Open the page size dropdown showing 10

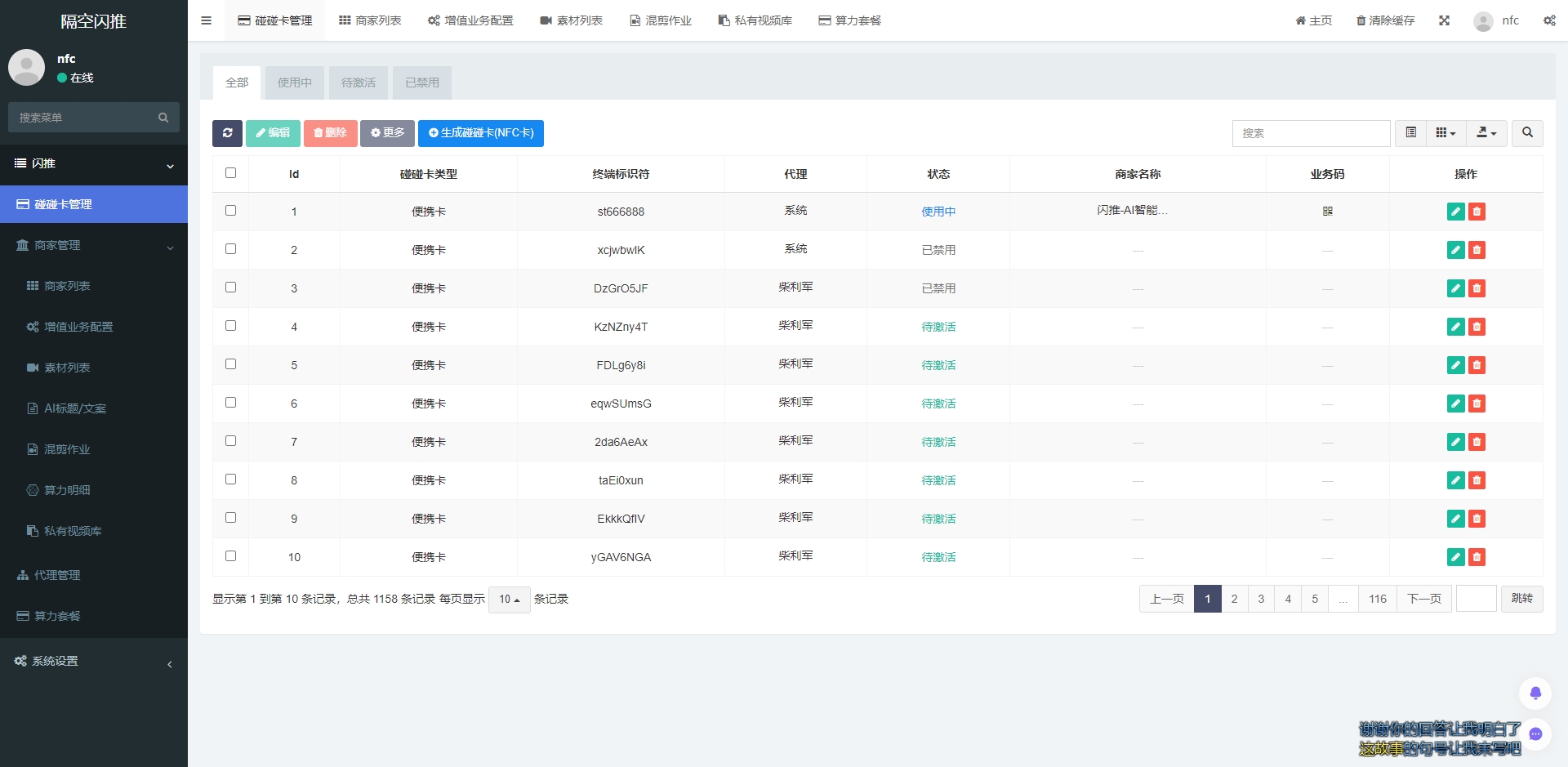(509, 600)
